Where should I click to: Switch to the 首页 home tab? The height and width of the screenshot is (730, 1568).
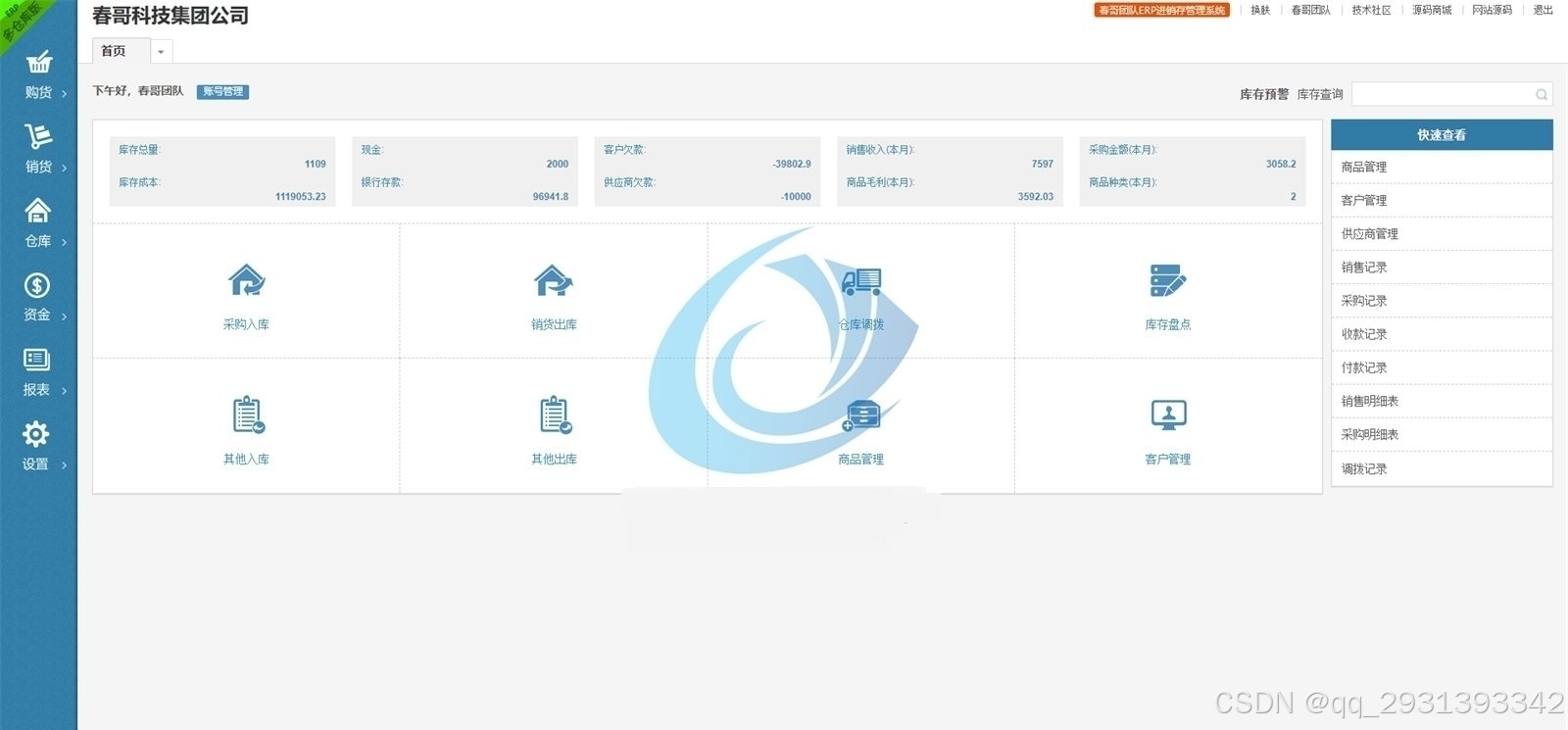pyautogui.click(x=115, y=51)
